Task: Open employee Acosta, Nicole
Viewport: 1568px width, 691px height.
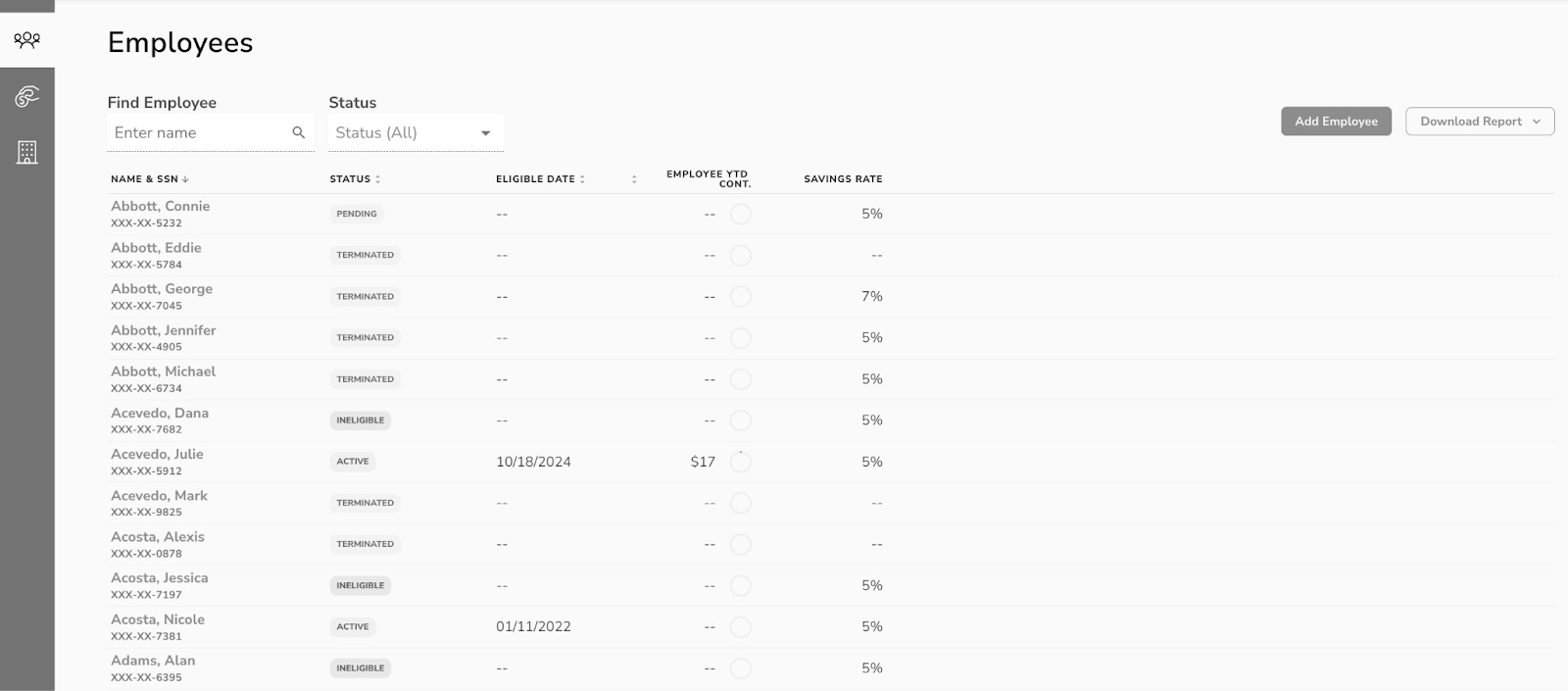Action: pos(158,619)
